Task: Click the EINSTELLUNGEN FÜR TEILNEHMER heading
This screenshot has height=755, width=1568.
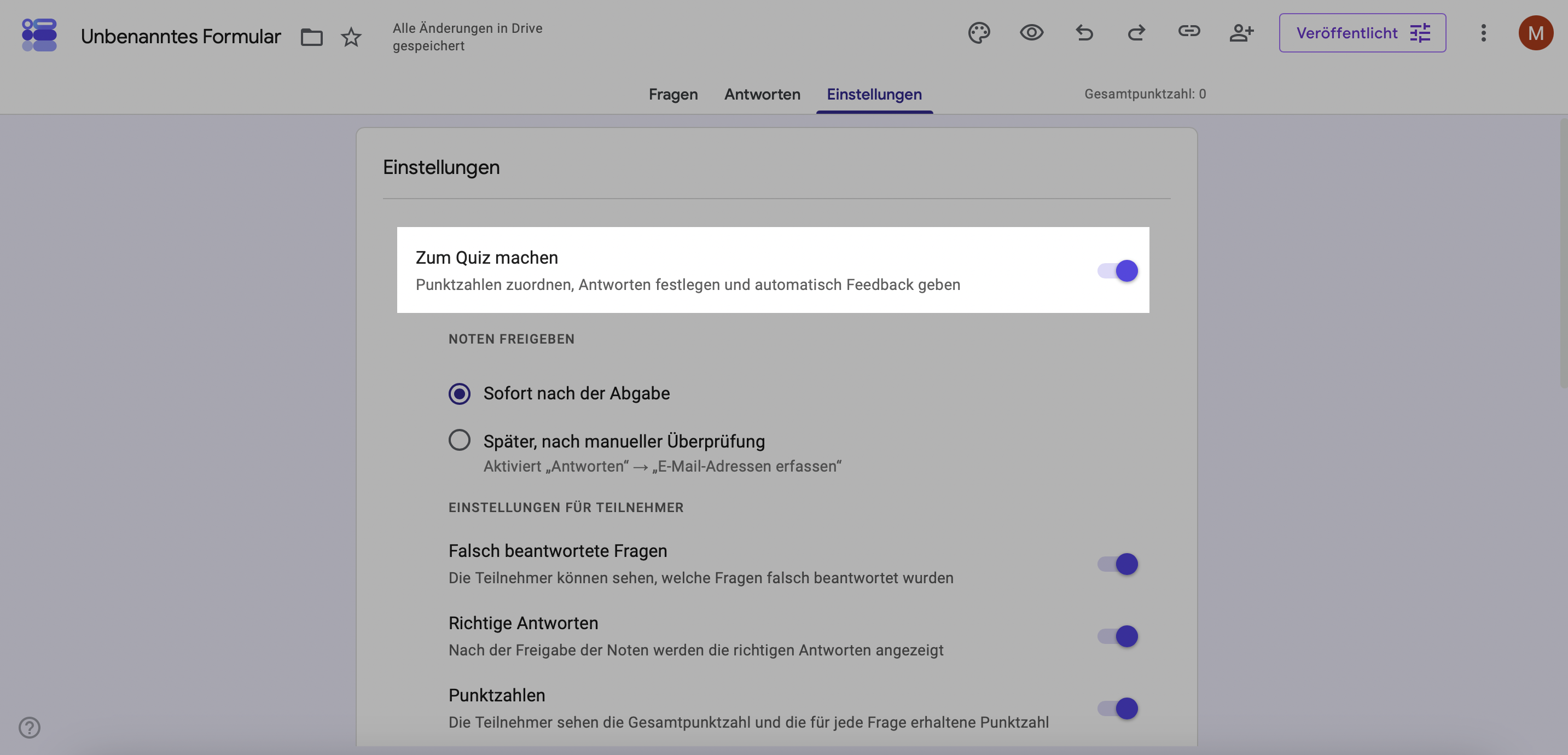Action: (x=566, y=508)
